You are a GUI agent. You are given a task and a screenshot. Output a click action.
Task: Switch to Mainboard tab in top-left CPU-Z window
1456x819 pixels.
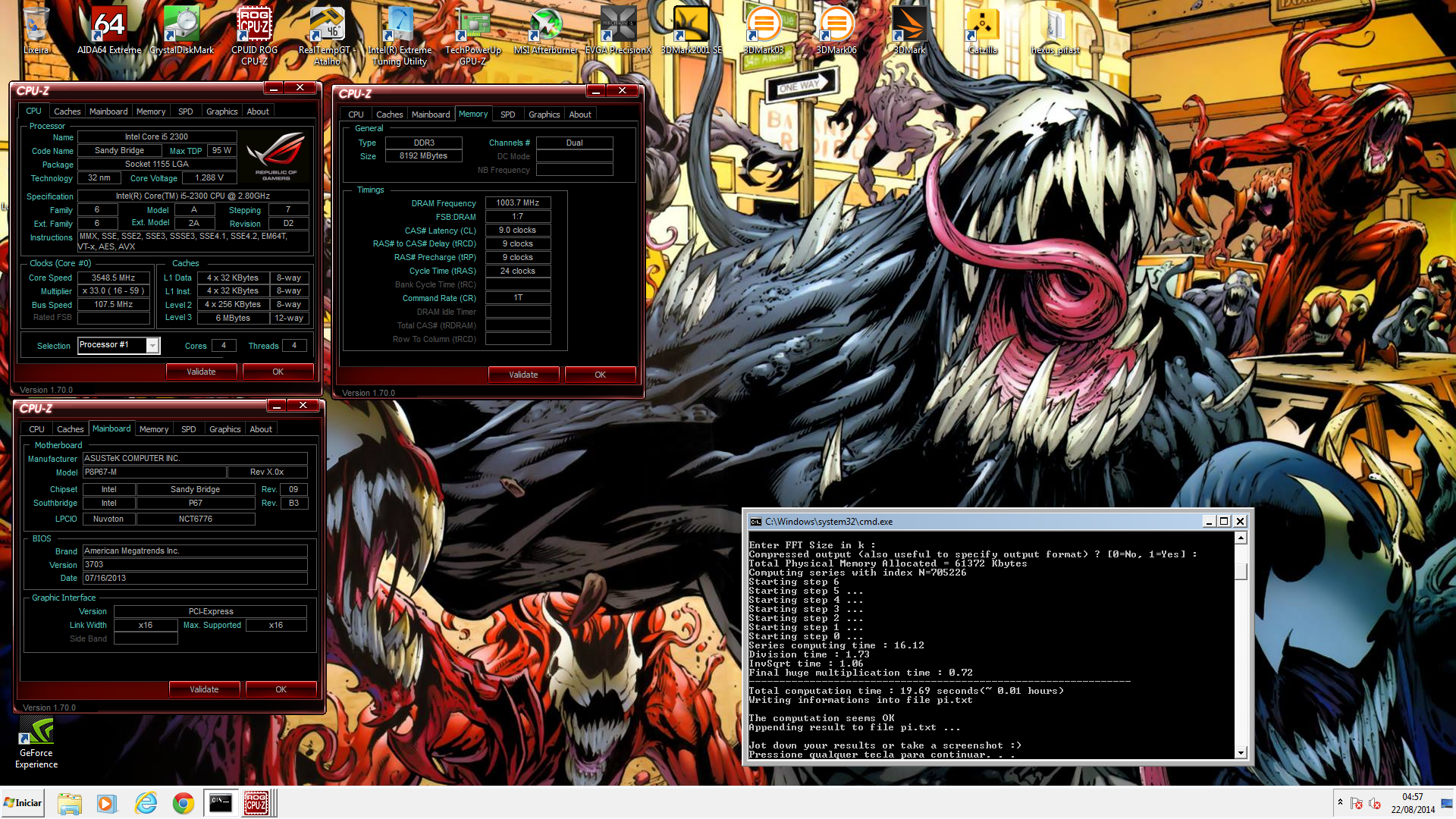point(108,111)
